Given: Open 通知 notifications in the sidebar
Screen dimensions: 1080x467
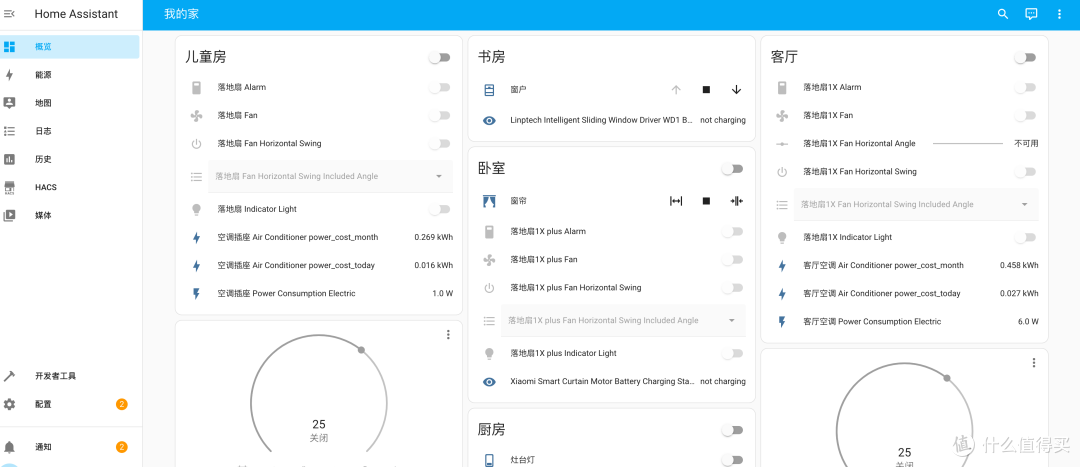Looking at the screenshot, I should pos(70,447).
